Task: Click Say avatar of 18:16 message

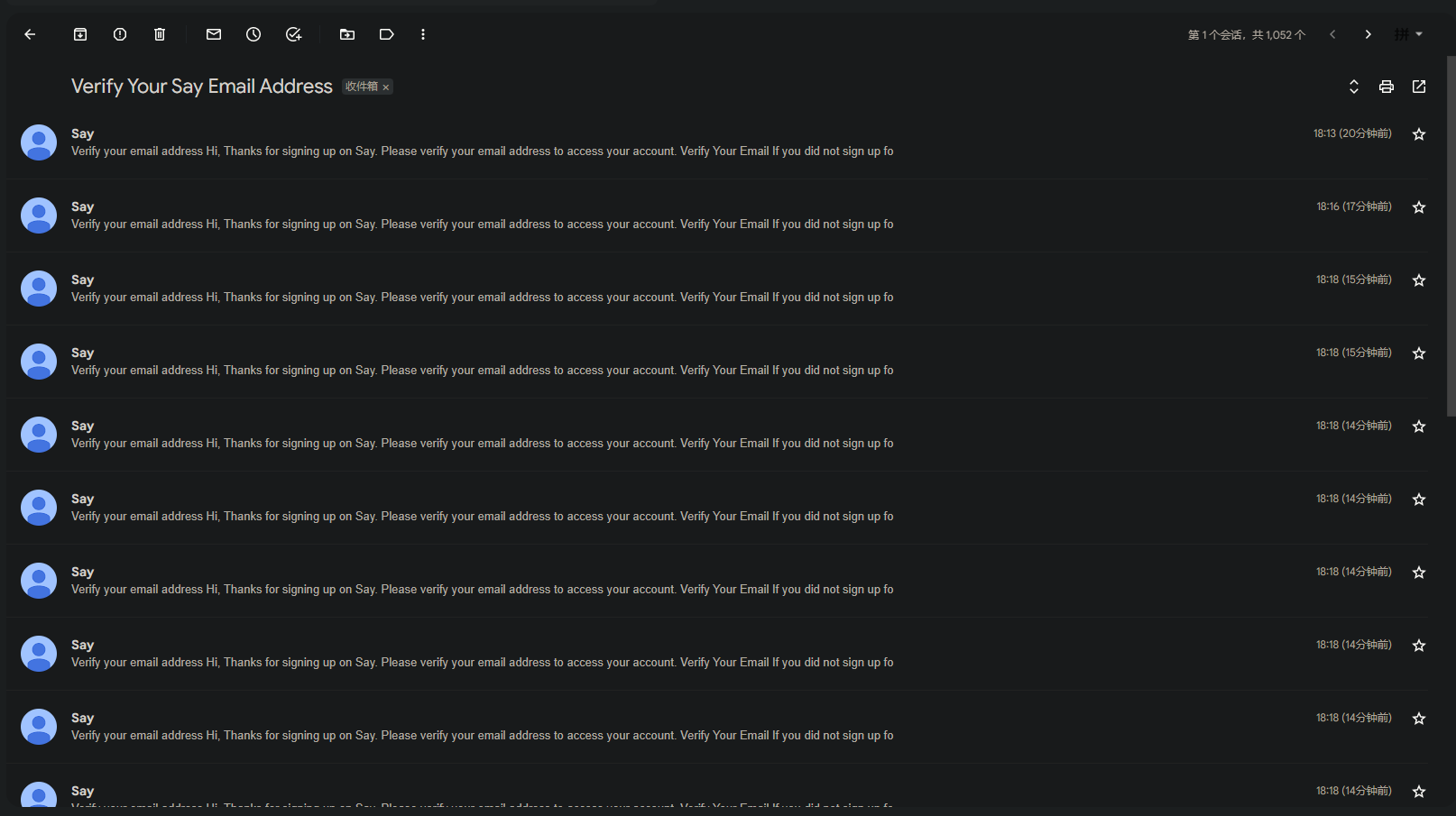Action: coord(39,215)
